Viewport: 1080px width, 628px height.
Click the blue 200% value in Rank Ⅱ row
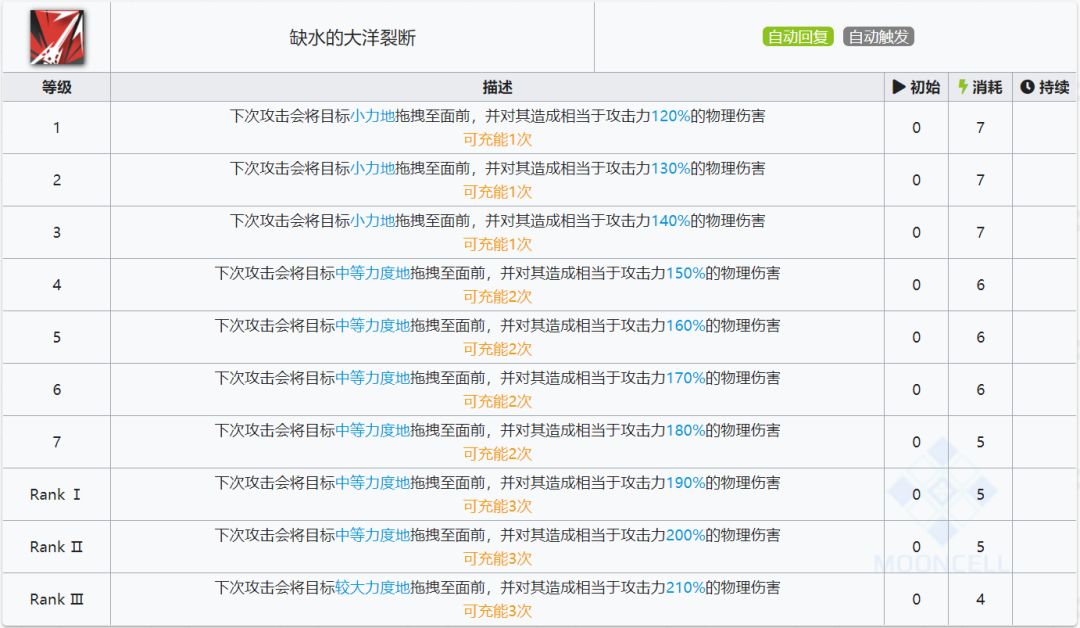click(x=685, y=535)
